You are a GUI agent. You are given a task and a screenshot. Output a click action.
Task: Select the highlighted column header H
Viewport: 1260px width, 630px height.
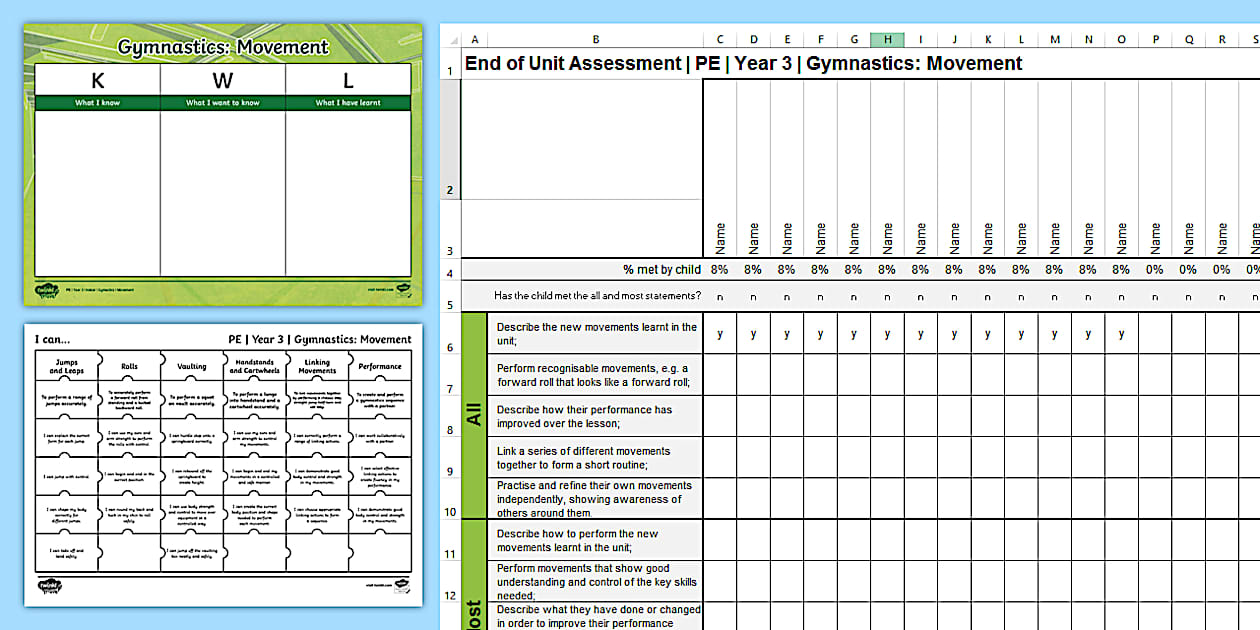pyautogui.click(x=887, y=39)
